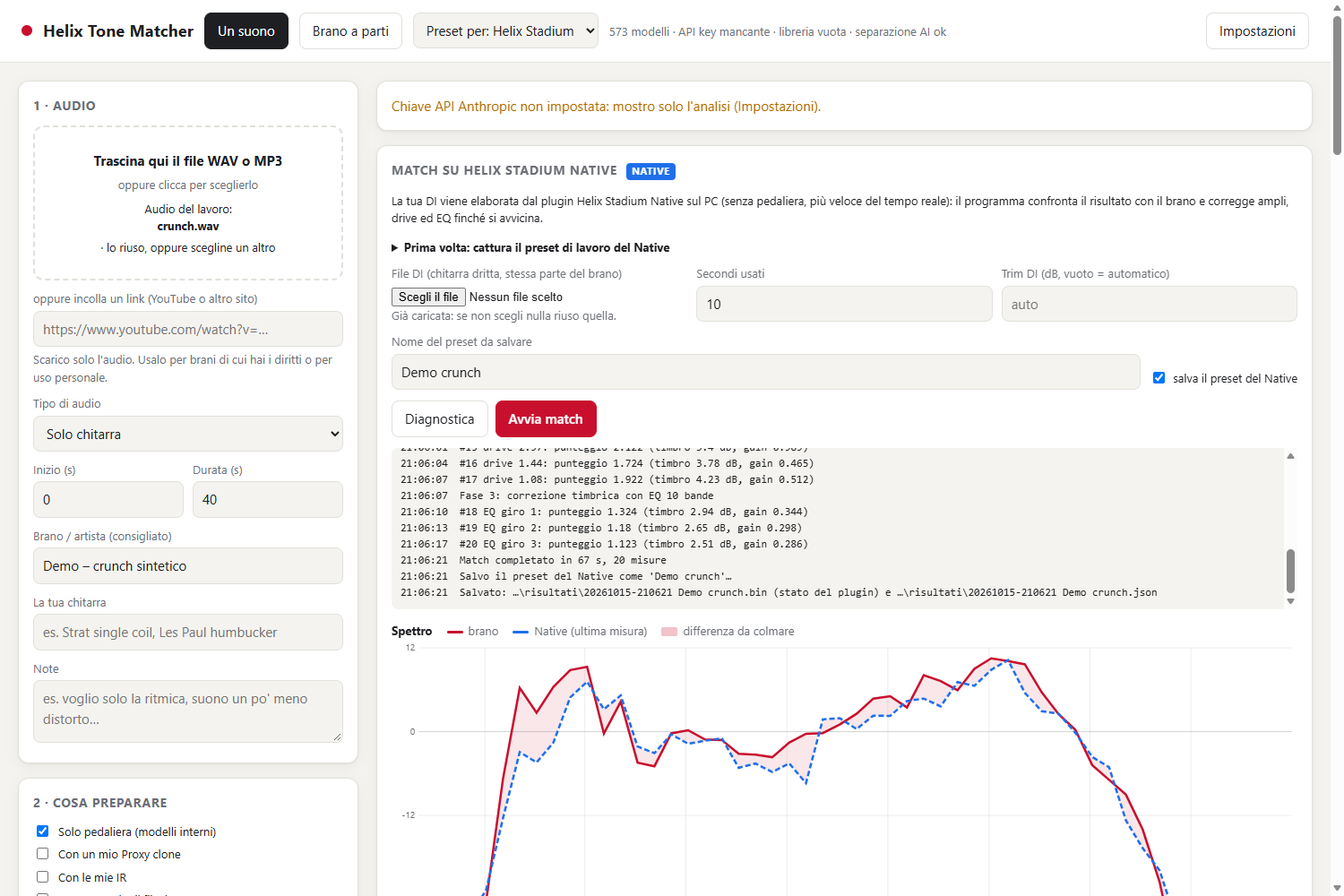1344x896 pixels.
Task: Check Con un mio Proxy clone
Action: coord(42,854)
